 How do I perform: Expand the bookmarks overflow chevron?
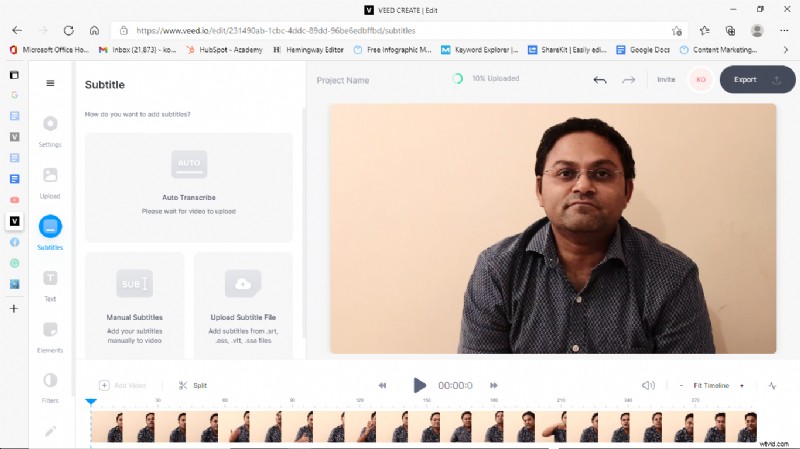pyautogui.click(x=783, y=48)
